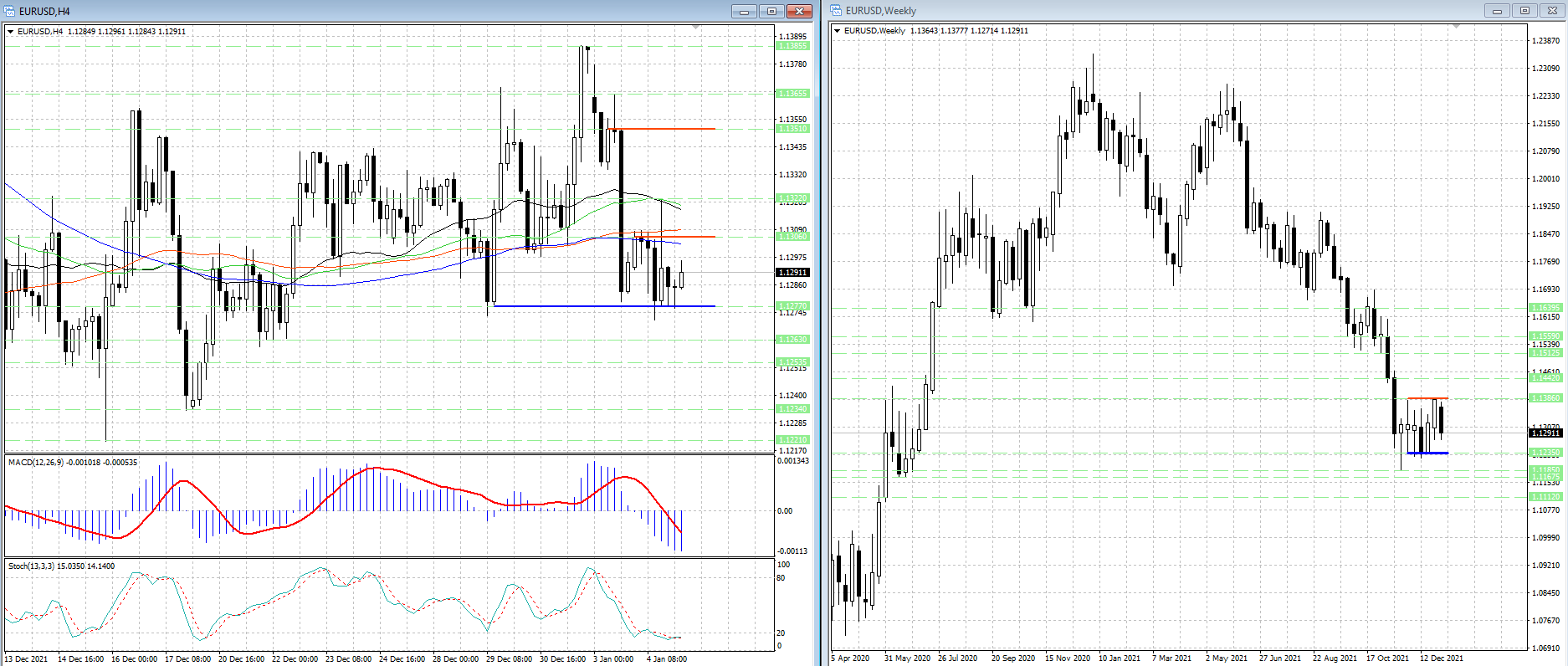The image size is (1568, 666).
Task: Close the EURUSD,Weekly chart window
Action: pos(1552,11)
